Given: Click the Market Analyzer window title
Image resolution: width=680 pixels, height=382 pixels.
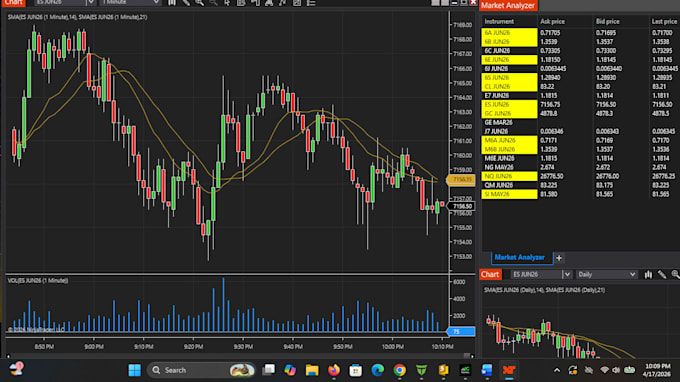Looking at the screenshot, I should click(508, 5).
